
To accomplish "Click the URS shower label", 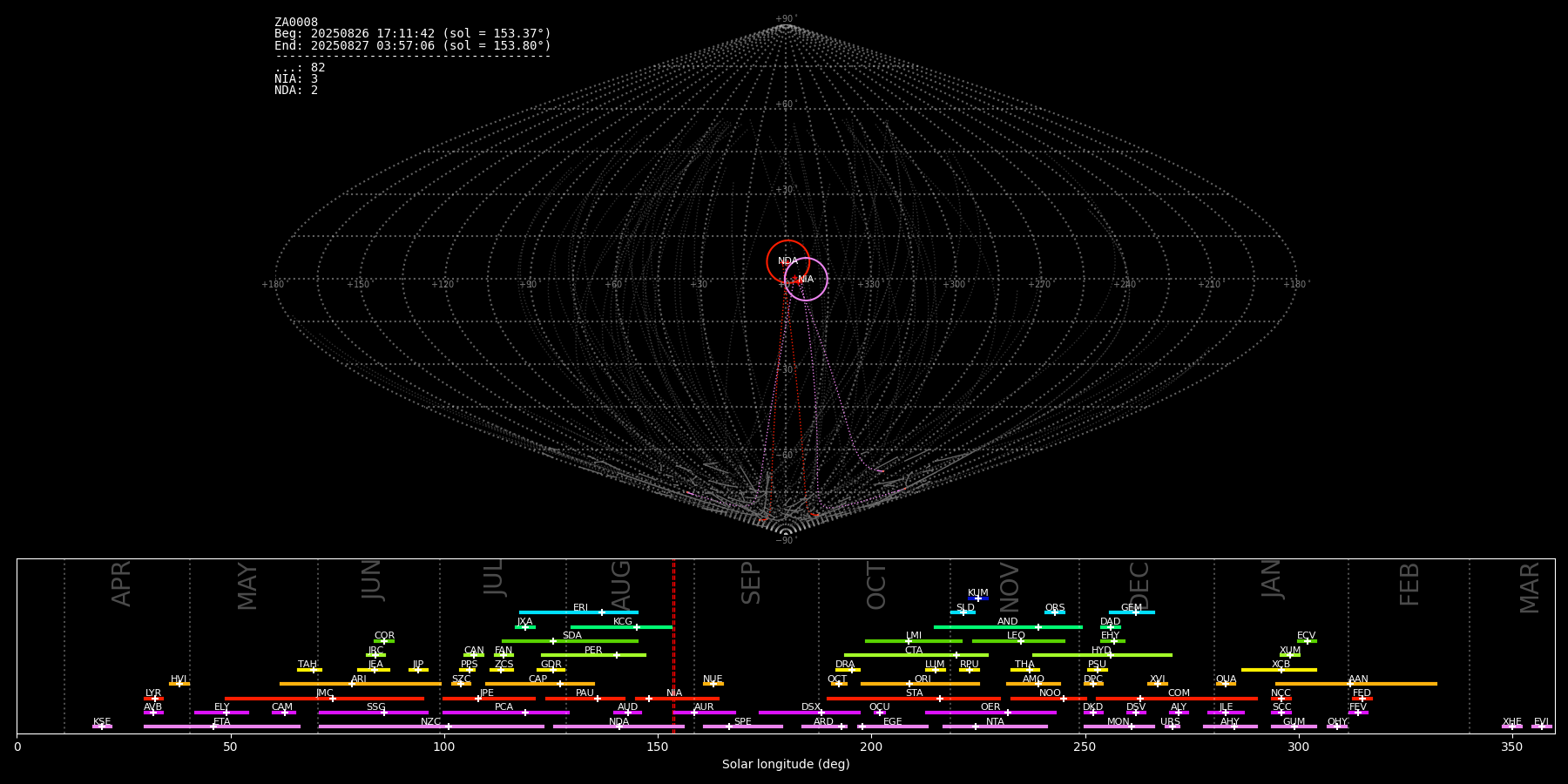I will [x=1170, y=722].
